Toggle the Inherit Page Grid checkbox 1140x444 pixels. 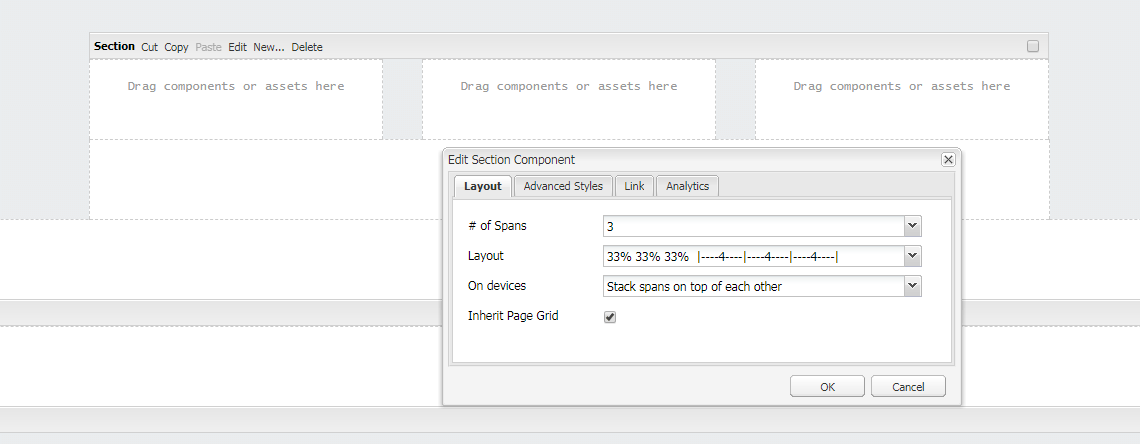click(610, 317)
